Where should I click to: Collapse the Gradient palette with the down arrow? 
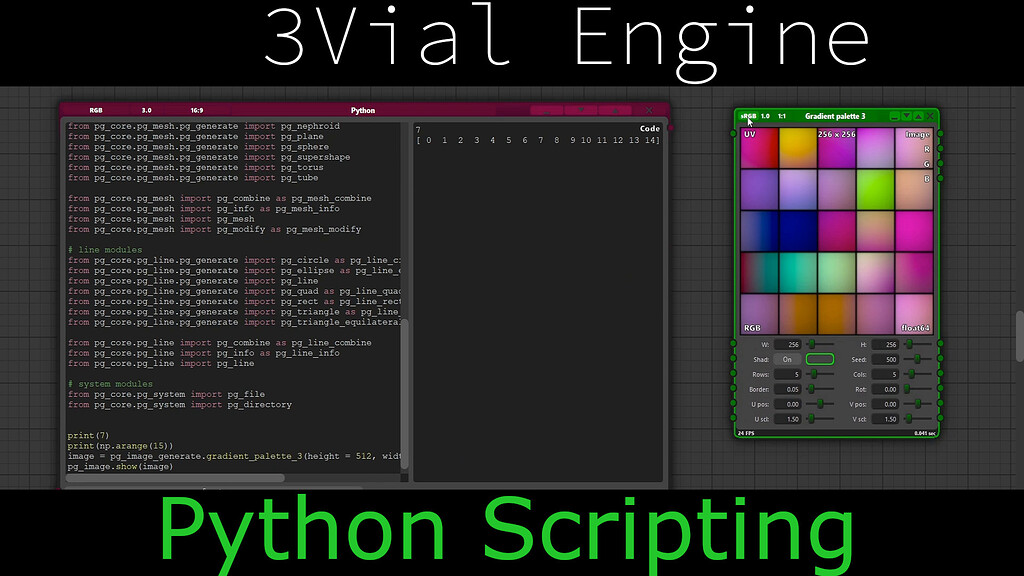pyautogui.click(x=906, y=116)
